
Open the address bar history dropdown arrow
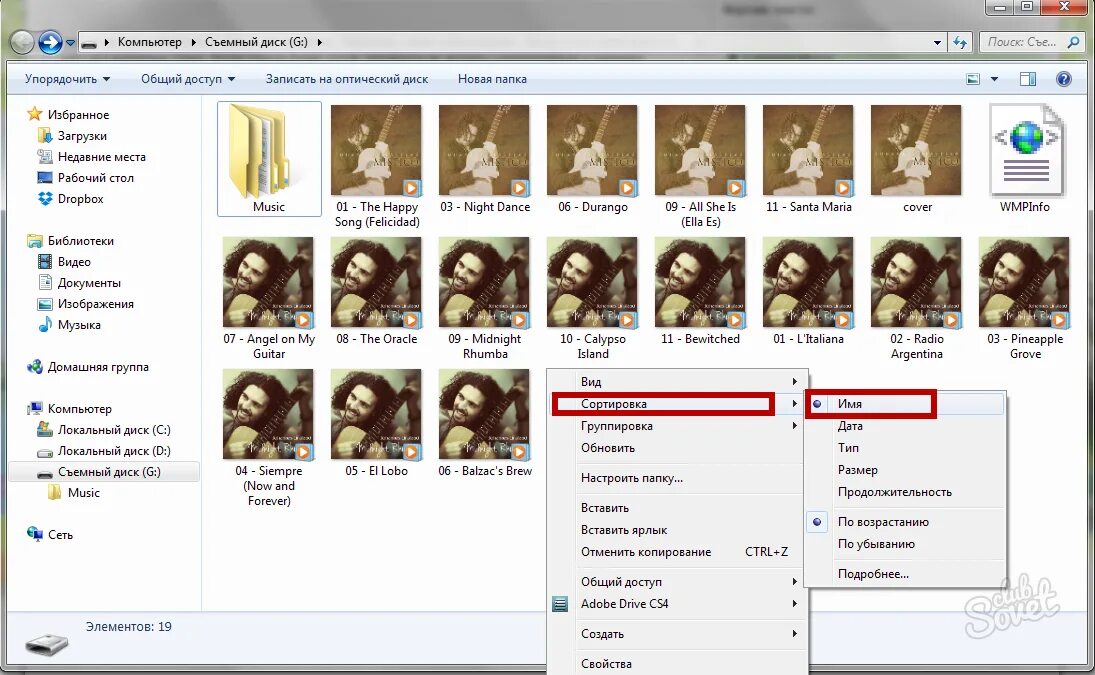(937, 43)
